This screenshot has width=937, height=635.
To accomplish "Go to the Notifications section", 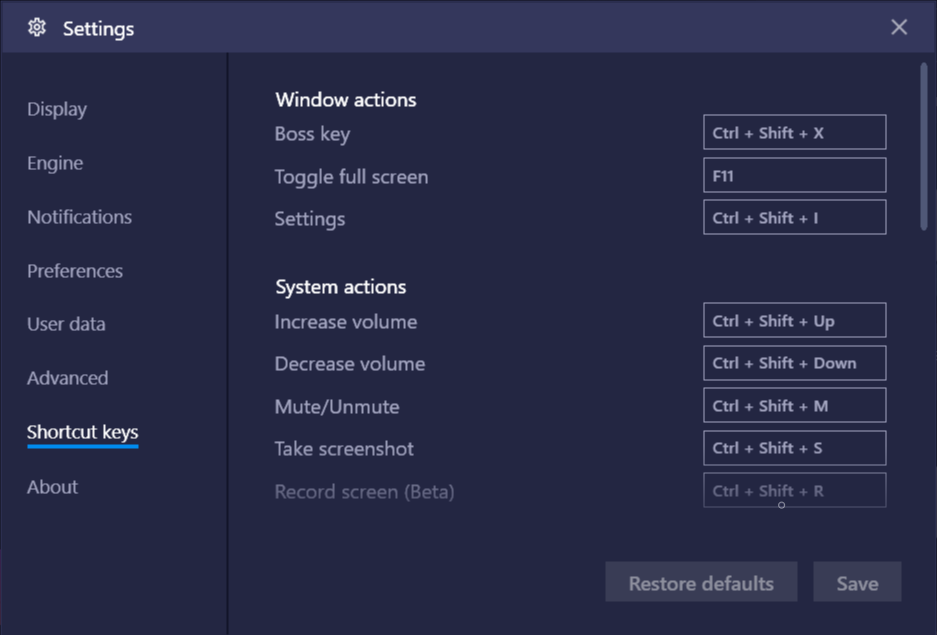I will (79, 217).
